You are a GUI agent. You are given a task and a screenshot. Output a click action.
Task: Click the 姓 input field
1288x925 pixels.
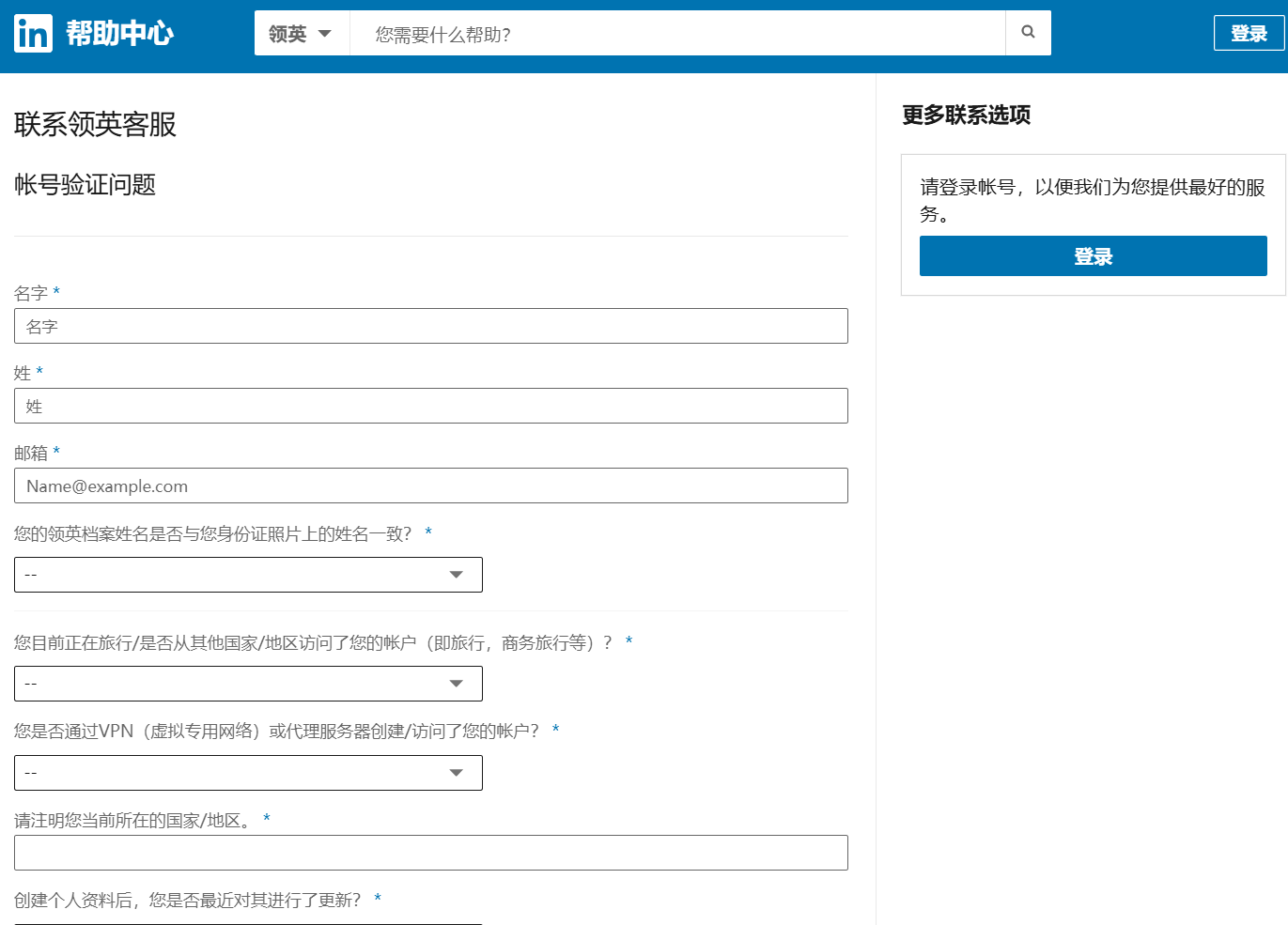[x=431, y=406]
